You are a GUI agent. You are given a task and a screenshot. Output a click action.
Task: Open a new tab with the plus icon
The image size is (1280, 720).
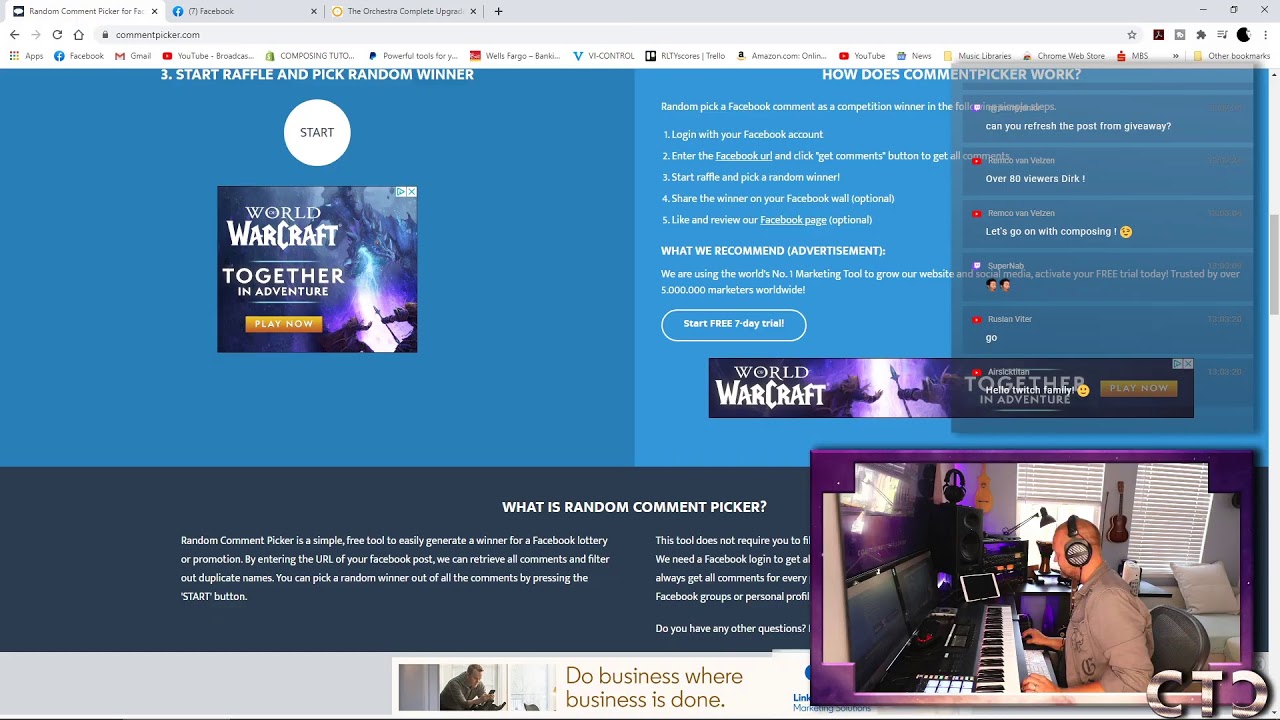pyautogui.click(x=498, y=11)
